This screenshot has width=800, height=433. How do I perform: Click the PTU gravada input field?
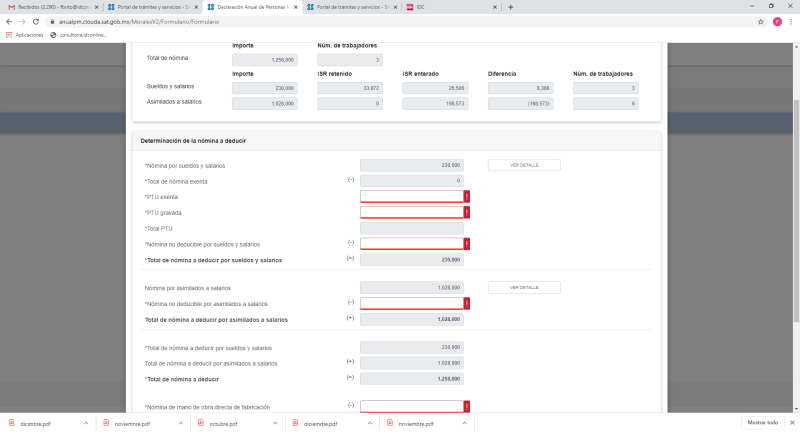(x=412, y=212)
